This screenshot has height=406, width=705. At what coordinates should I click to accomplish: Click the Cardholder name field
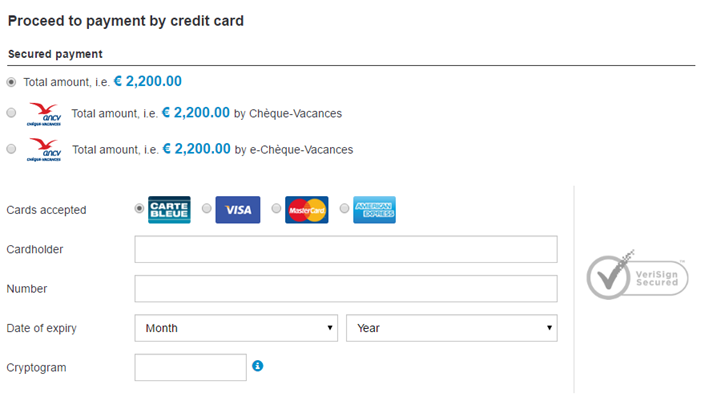(345, 249)
